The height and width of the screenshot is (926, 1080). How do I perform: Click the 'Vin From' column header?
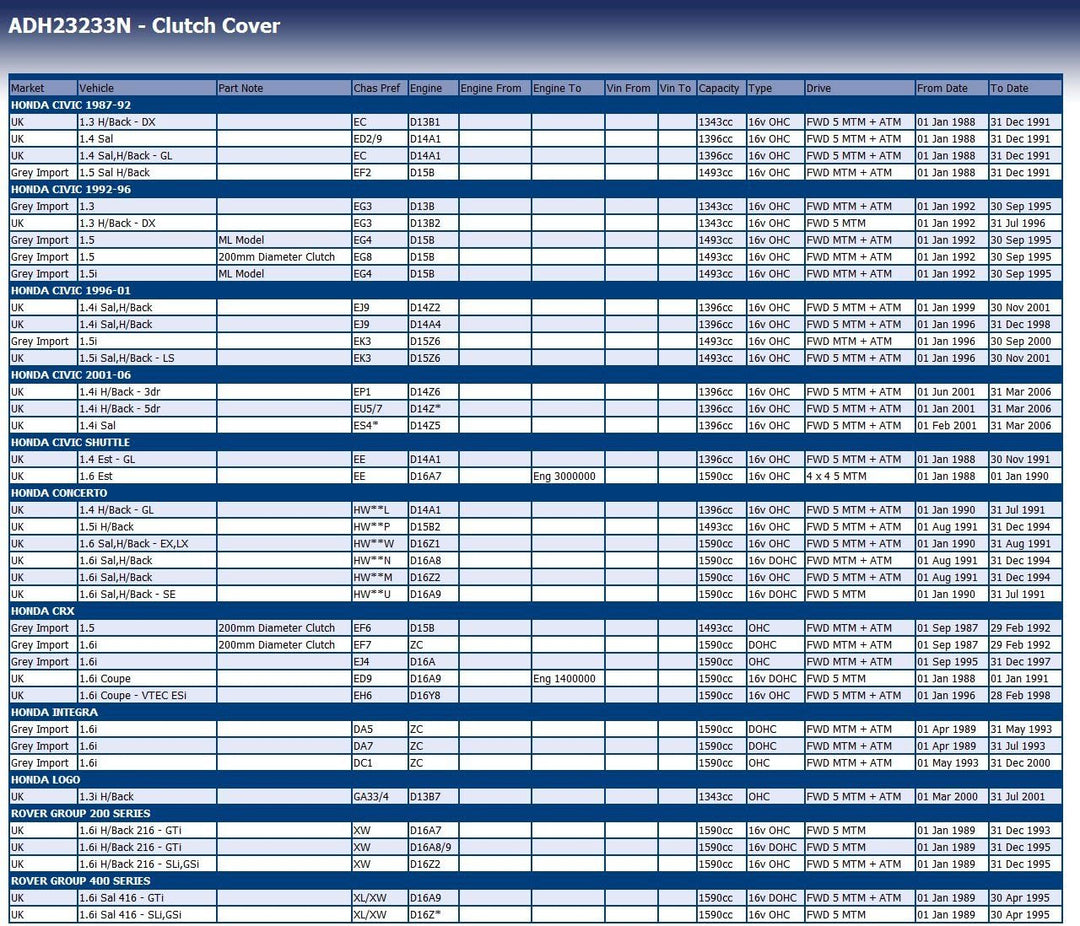click(631, 88)
